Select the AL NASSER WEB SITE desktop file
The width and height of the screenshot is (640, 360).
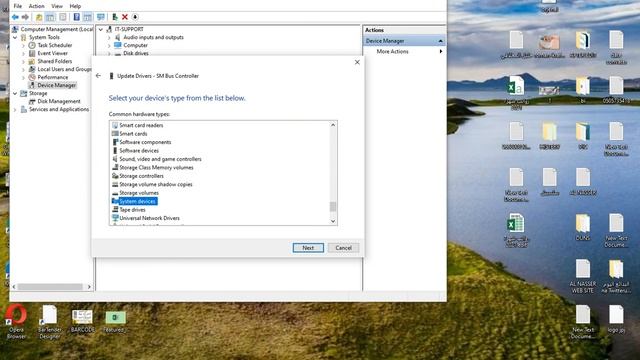point(582,276)
